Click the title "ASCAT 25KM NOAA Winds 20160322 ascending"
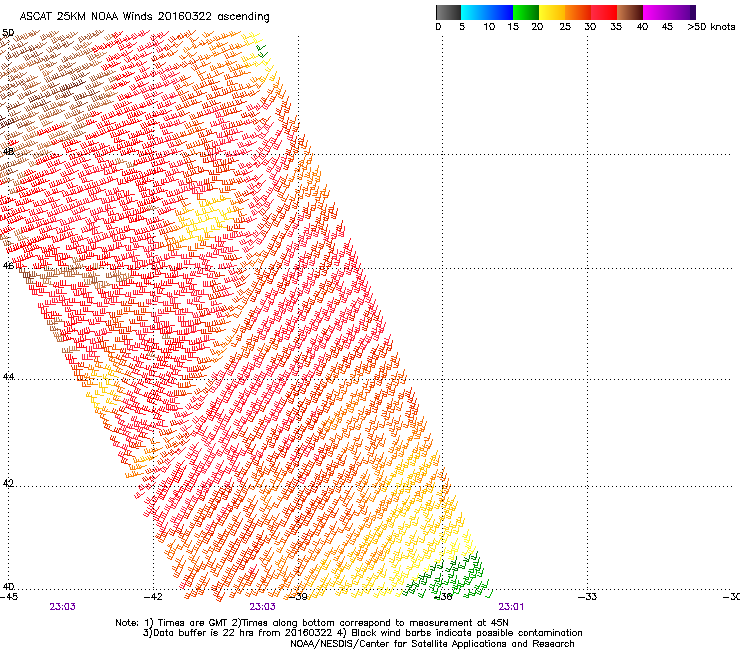This screenshot has width=740, height=650. click(144, 17)
